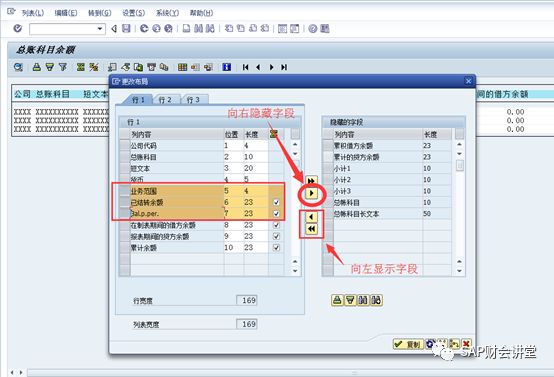Image resolution: width=554 pixels, height=377 pixels.
Task: Click Find binoculars icon below the hidden fields table
Action: 363,300
